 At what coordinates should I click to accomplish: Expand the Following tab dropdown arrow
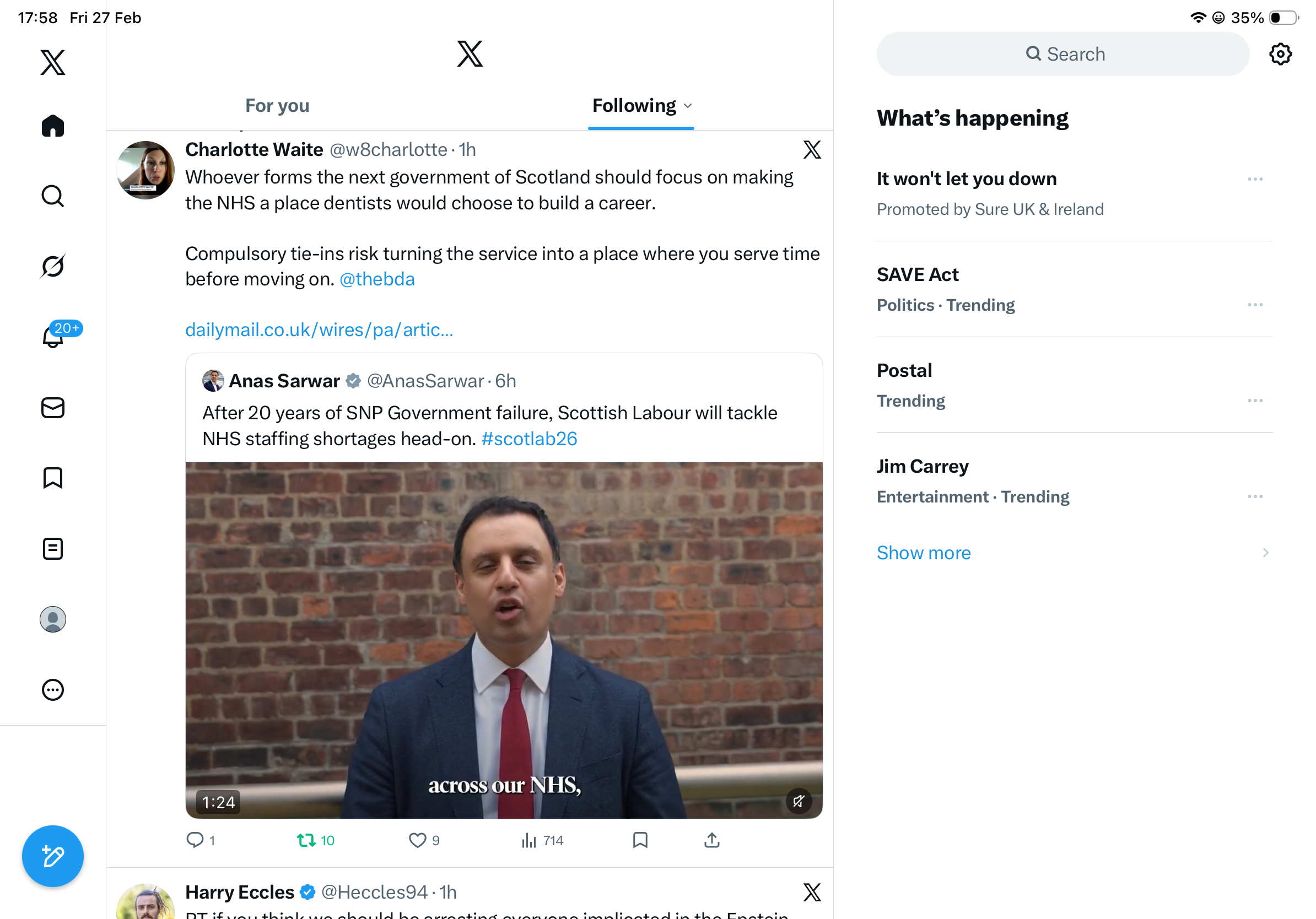(x=688, y=106)
